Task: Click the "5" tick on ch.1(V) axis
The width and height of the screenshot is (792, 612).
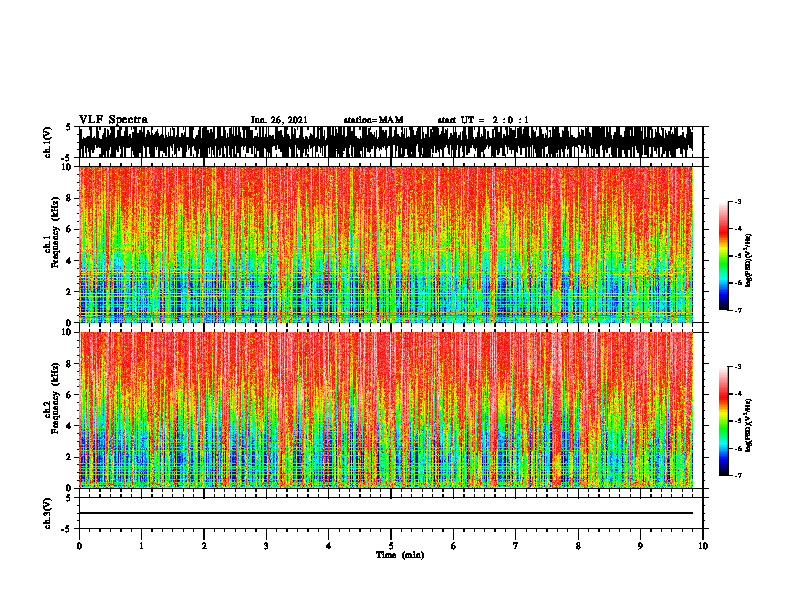Action: [69, 128]
